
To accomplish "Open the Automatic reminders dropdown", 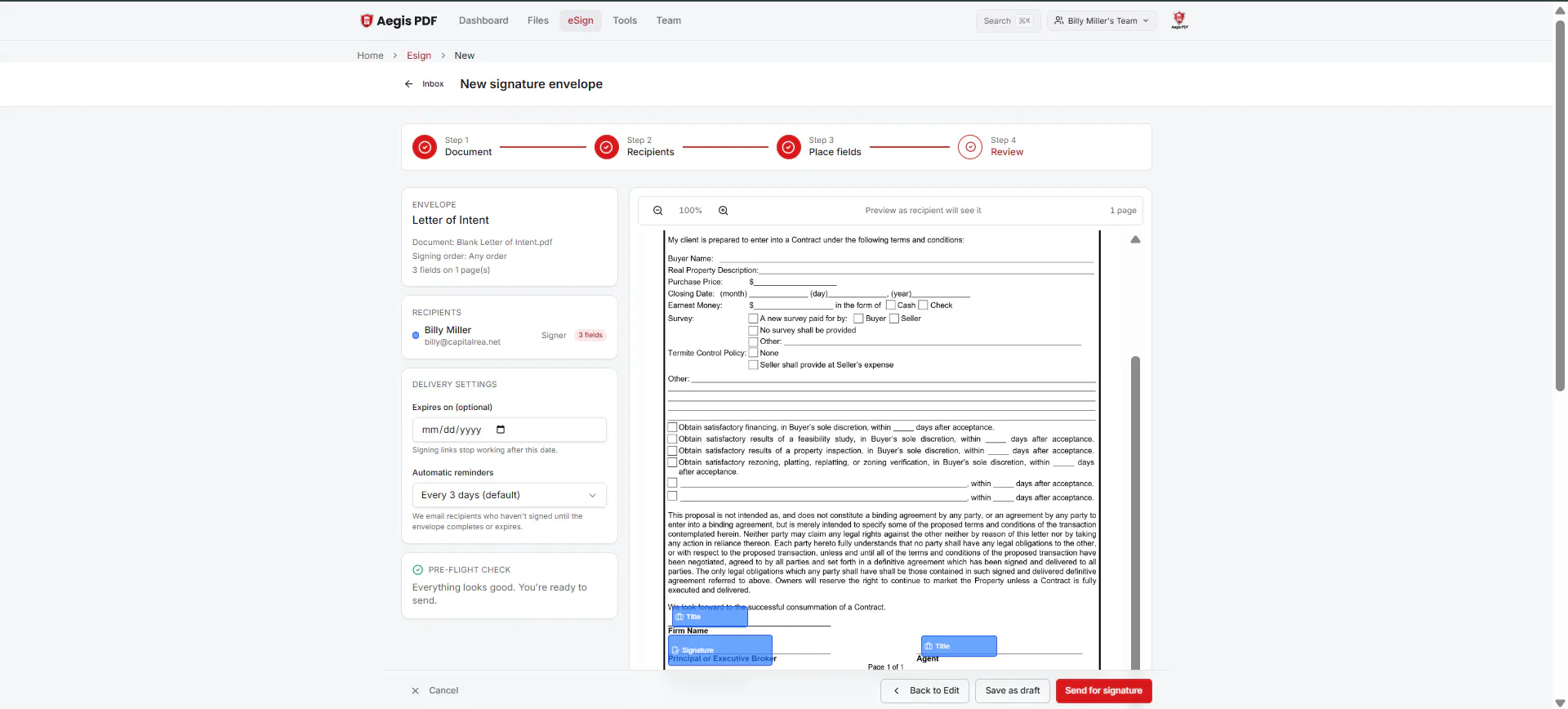I will click(x=510, y=495).
